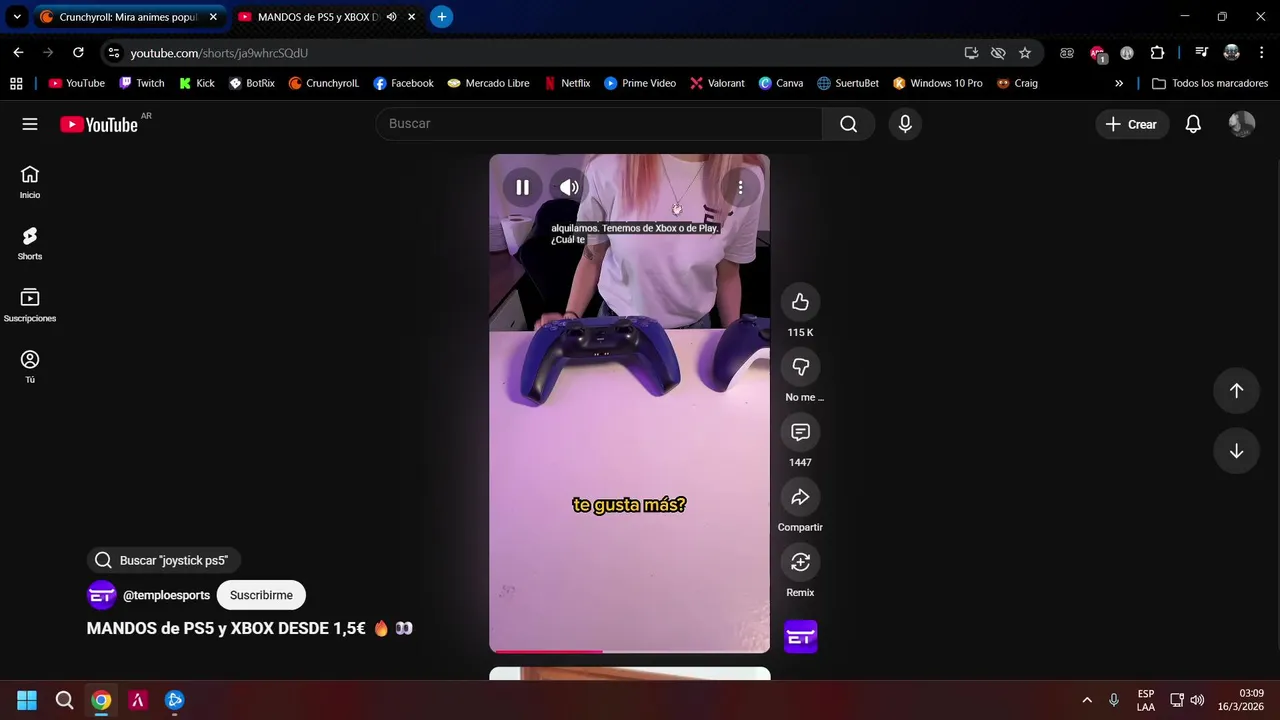Pause the playing Short
The image size is (1280, 720).
tap(522, 187)
